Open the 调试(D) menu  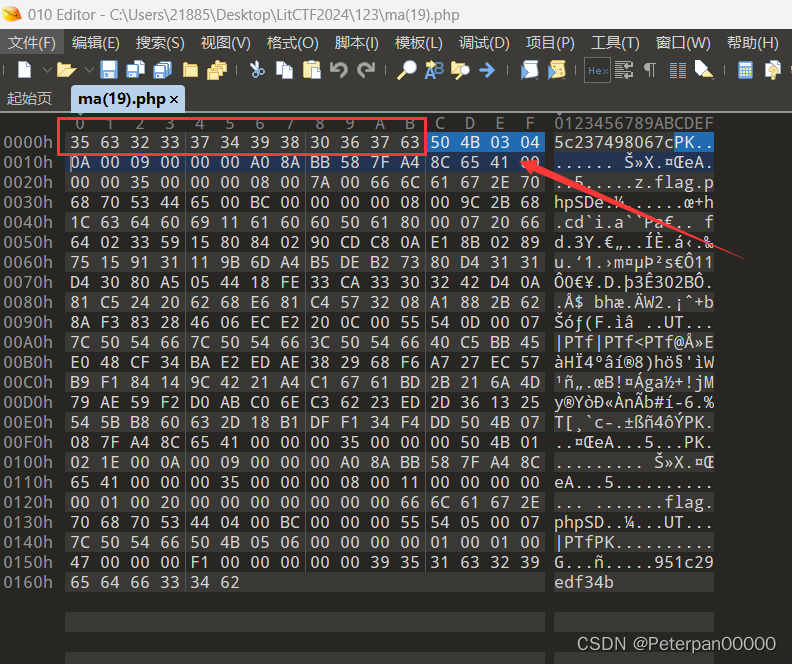tap(484, 42)
